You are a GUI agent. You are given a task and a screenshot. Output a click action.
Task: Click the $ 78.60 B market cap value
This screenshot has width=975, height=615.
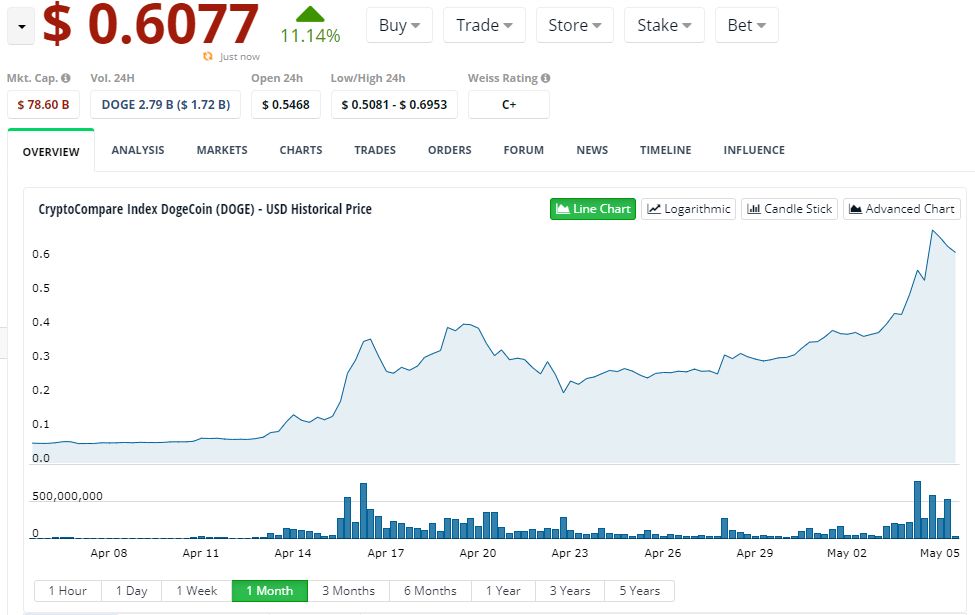point(43,104)
